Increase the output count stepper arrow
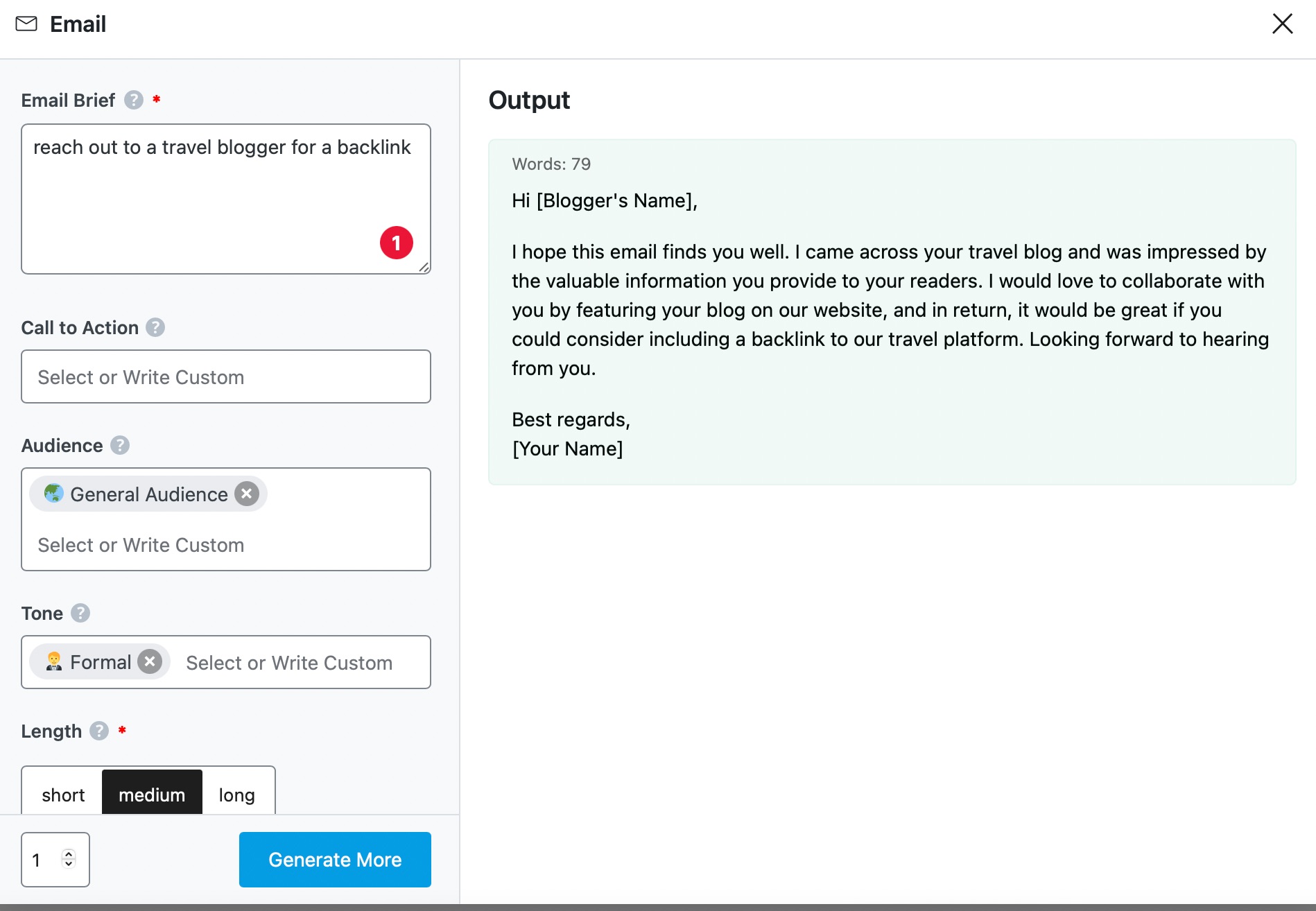This screenshot has width=1316, height=911. [x=69, y=853]
